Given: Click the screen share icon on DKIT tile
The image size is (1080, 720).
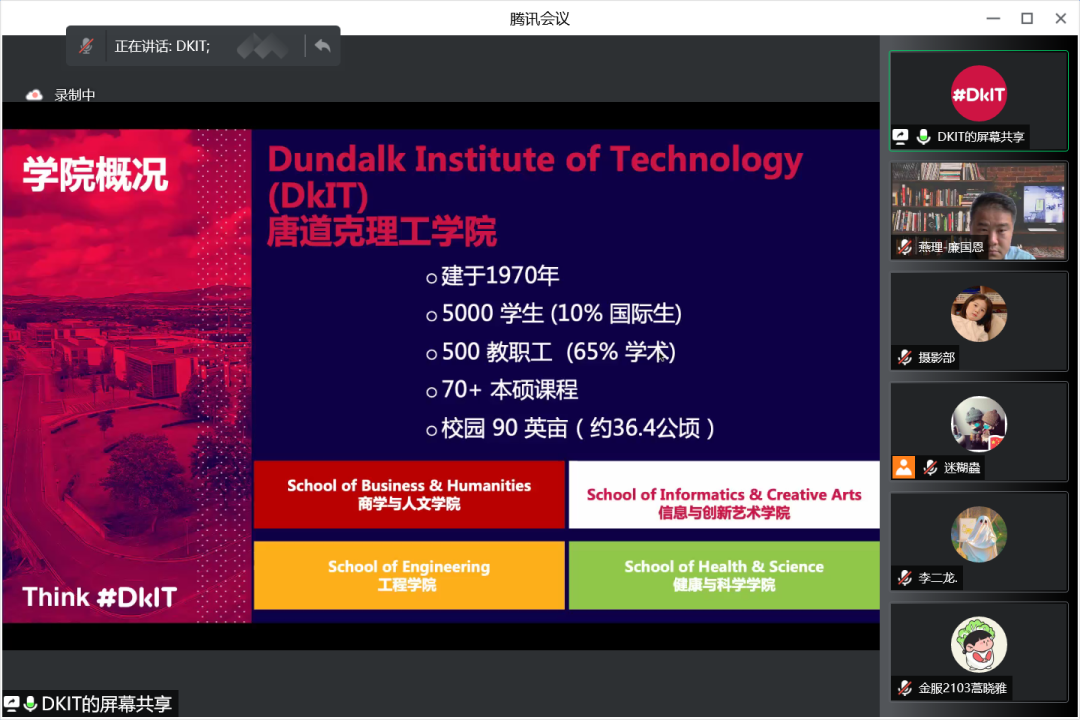Looking at the screenshot, I should [x=901, y=137].
